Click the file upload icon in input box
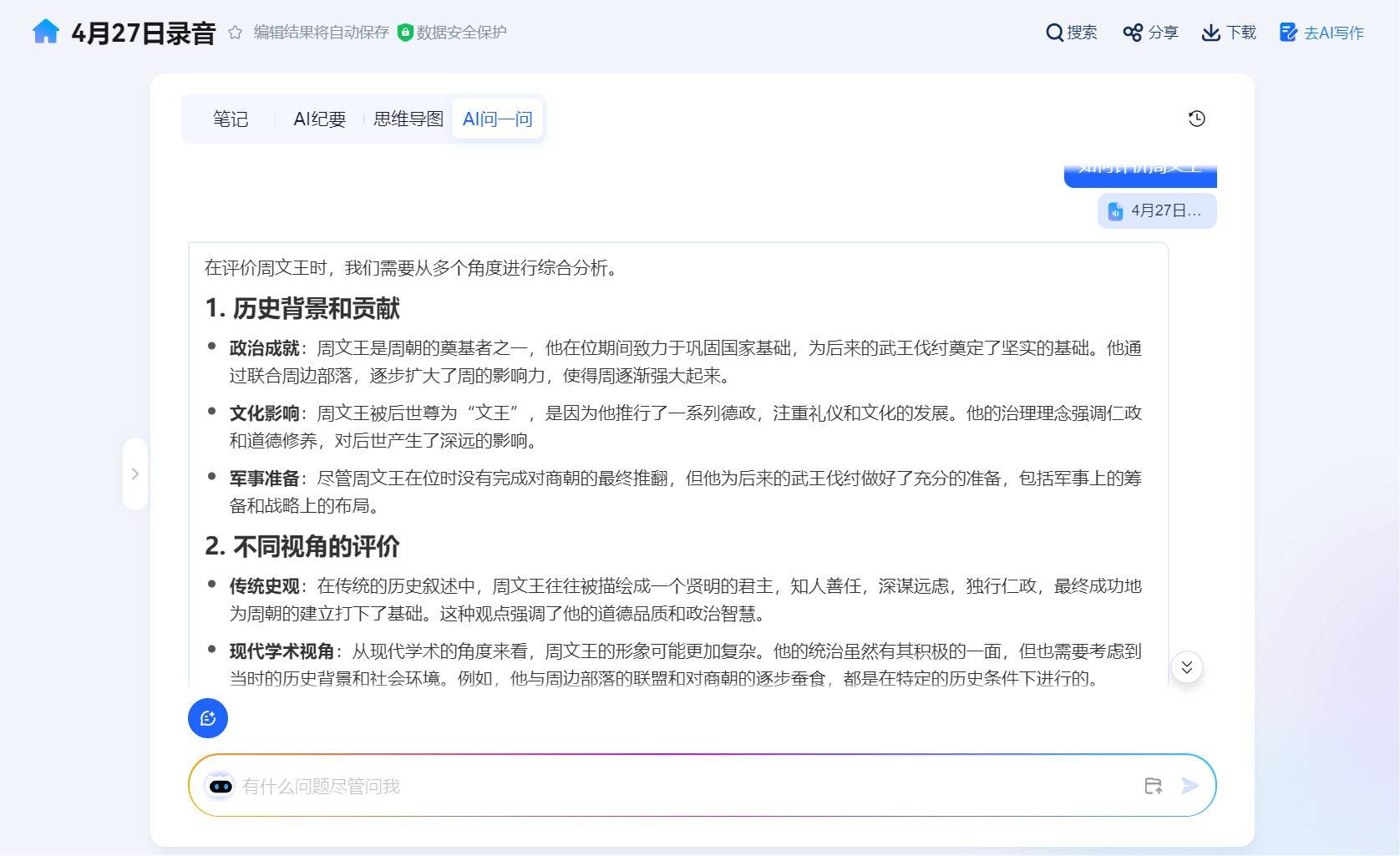Image resolution: width=1400 pixels, height=856 pixels. 1154,786
